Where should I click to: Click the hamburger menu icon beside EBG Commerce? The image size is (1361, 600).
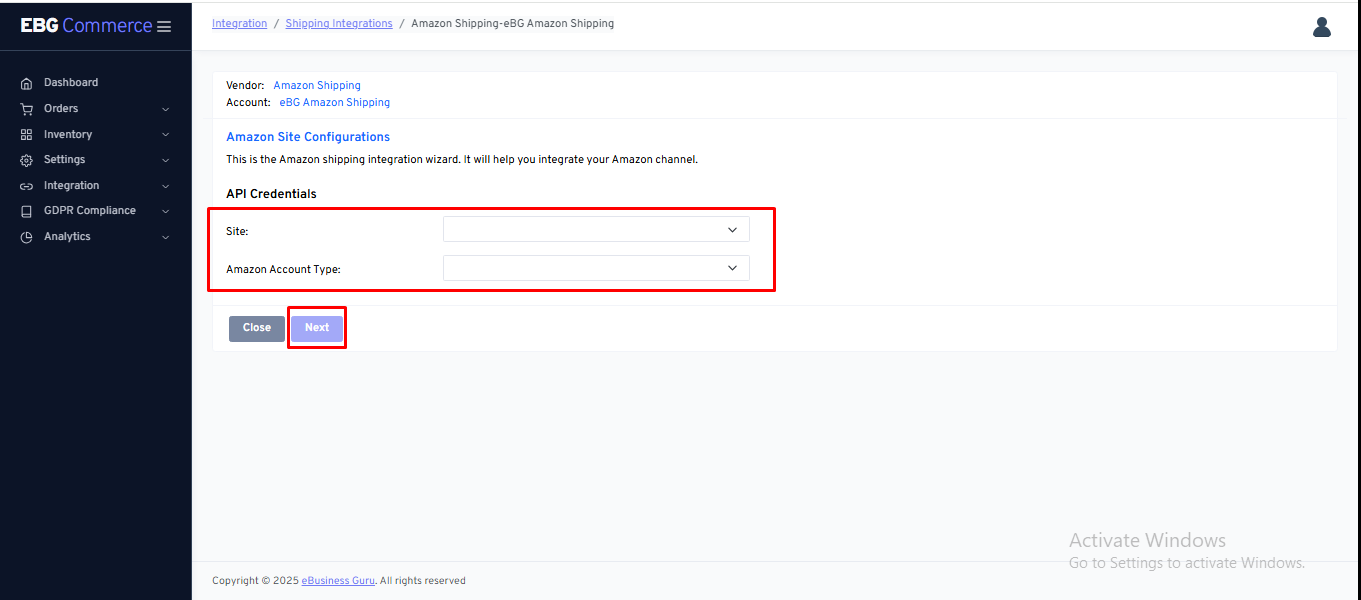coord(164,27)
